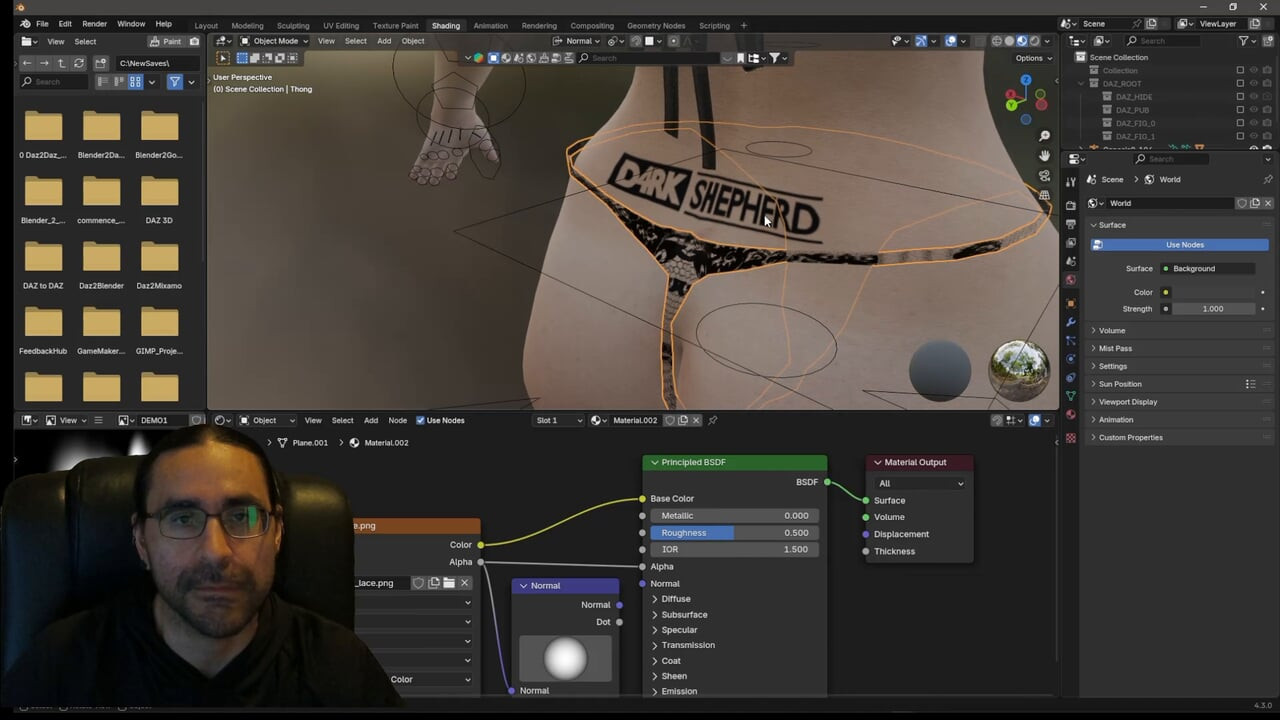Hide DAZ_PUB collection in viewport

tap(1254, 110)
